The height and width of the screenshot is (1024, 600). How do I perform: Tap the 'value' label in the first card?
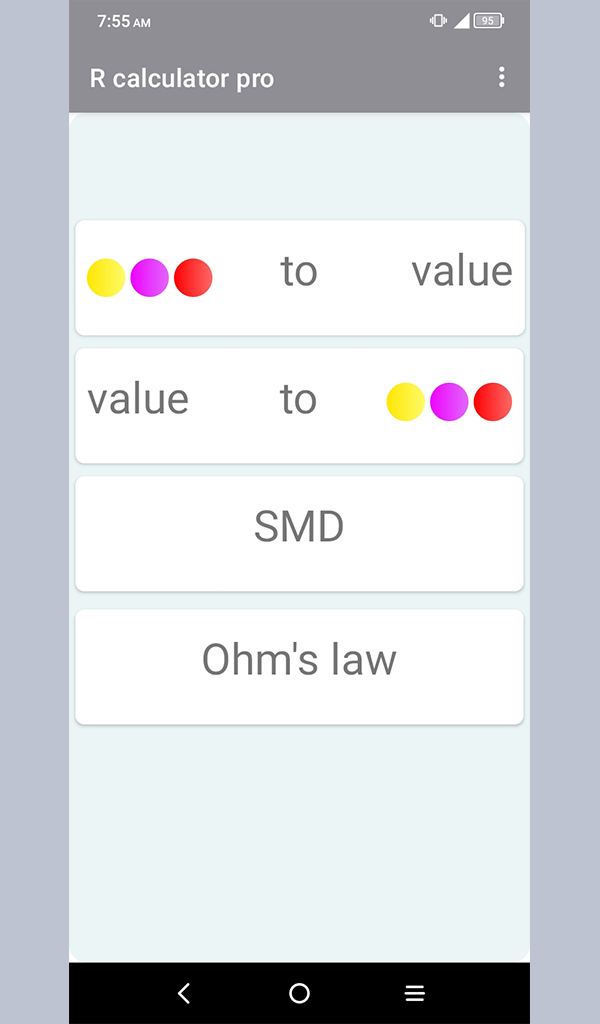[462, 271]
